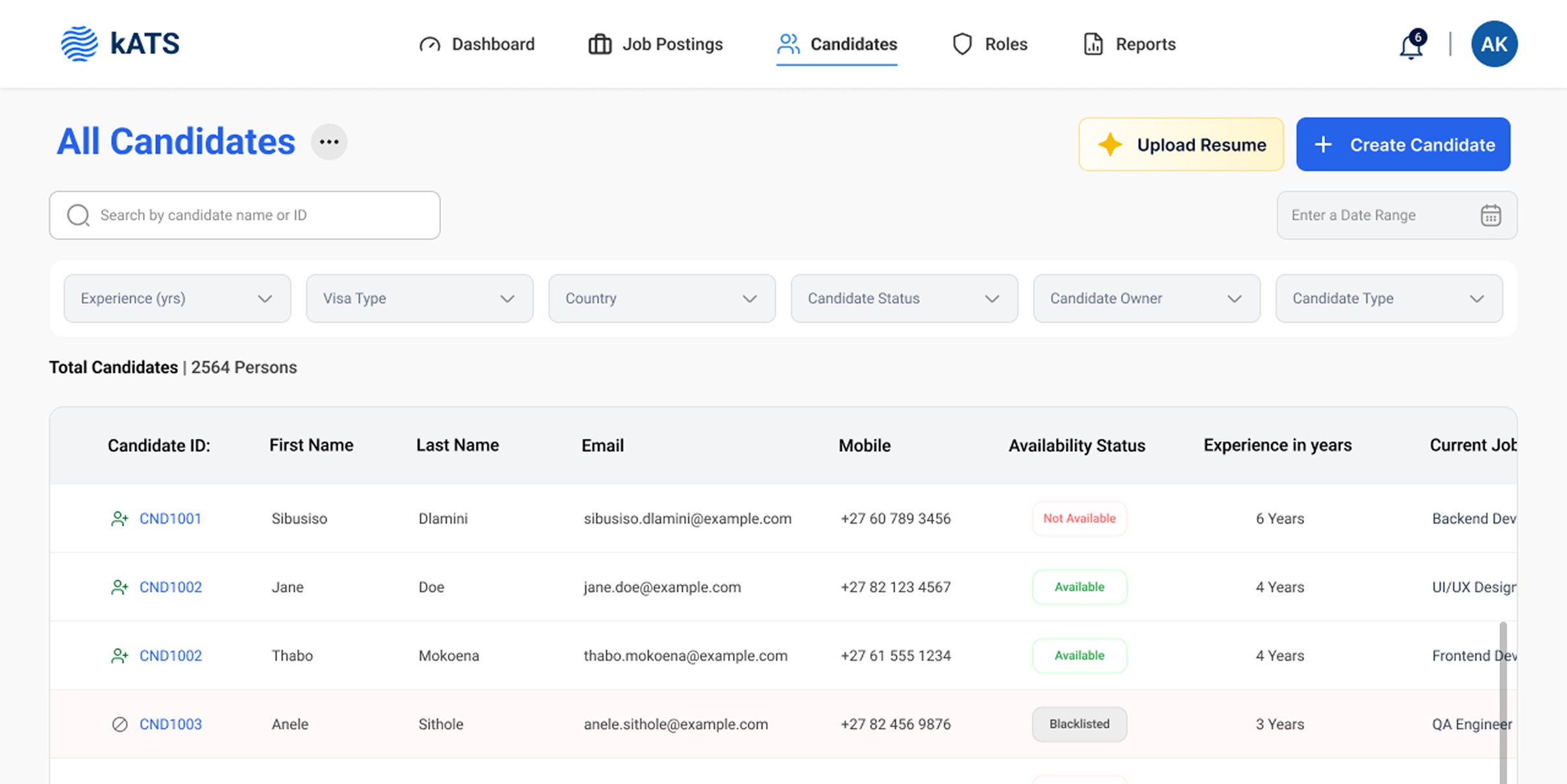This screenshot has width=1567, height=784.
Task: Click the table's vertical scrollbar
Action: coord(1503,701)
